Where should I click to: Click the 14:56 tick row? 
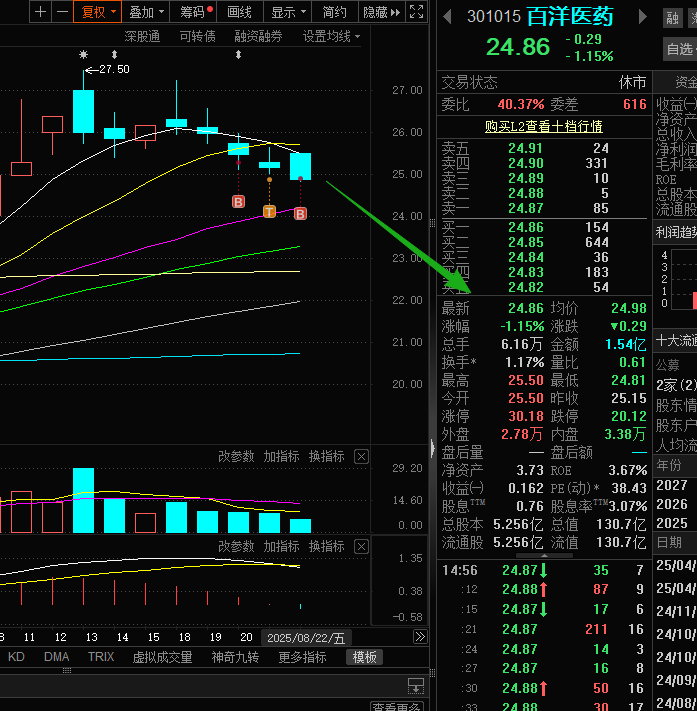(x=544, y=570)
